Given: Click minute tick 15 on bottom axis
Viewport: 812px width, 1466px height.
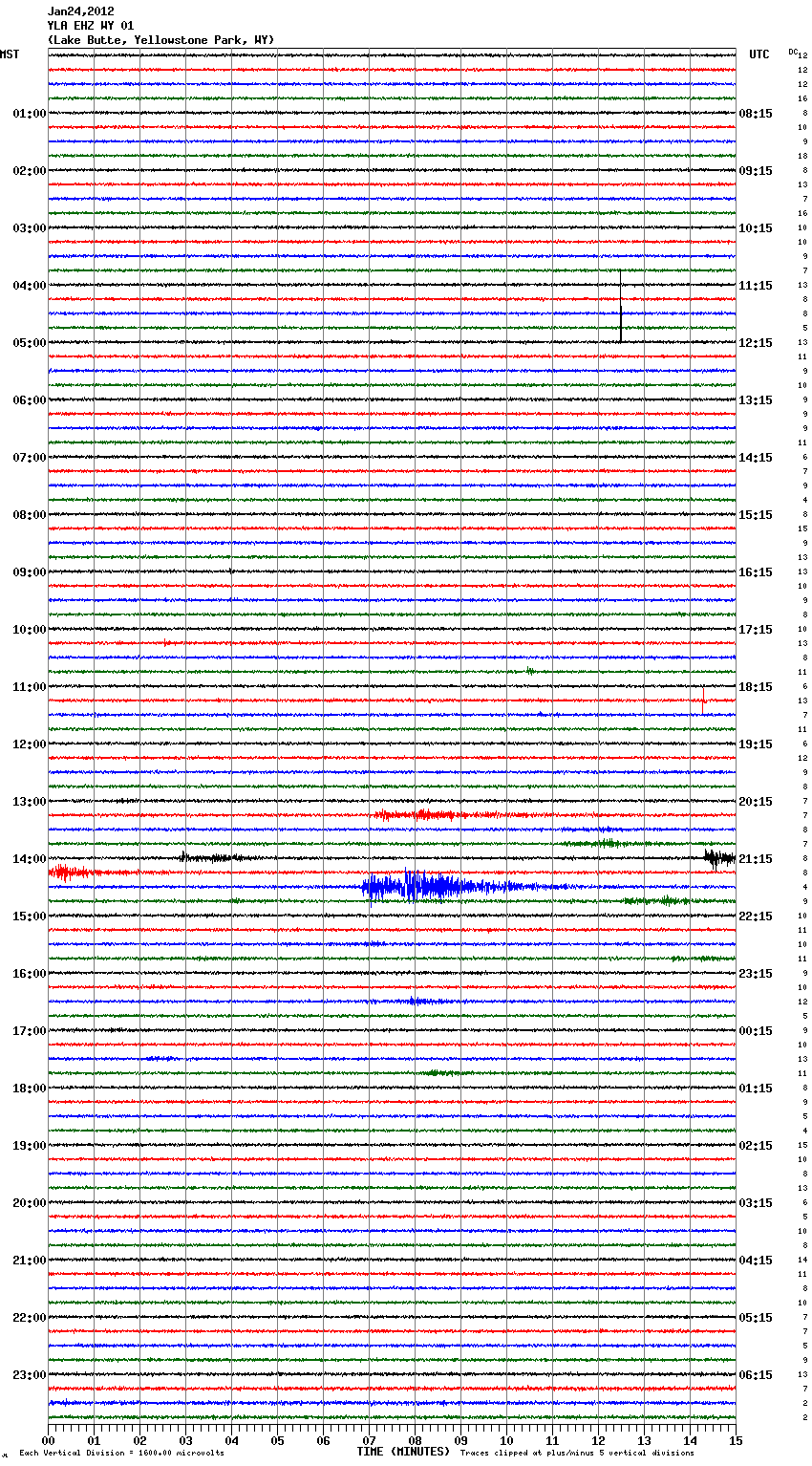Looking at the screenshot, I should click(x=736, y=1440).
